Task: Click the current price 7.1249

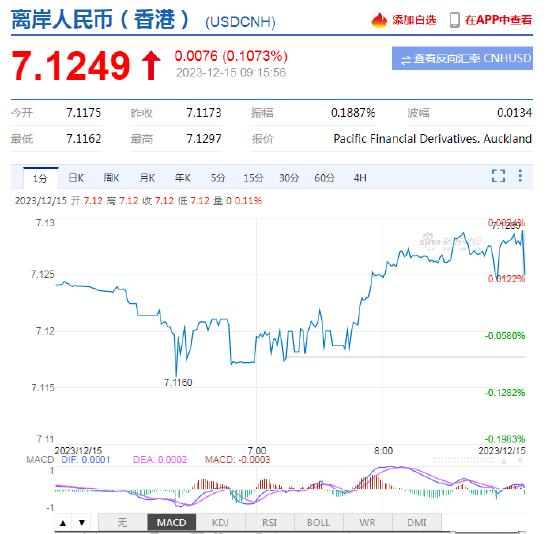Action: pos(71,66)
